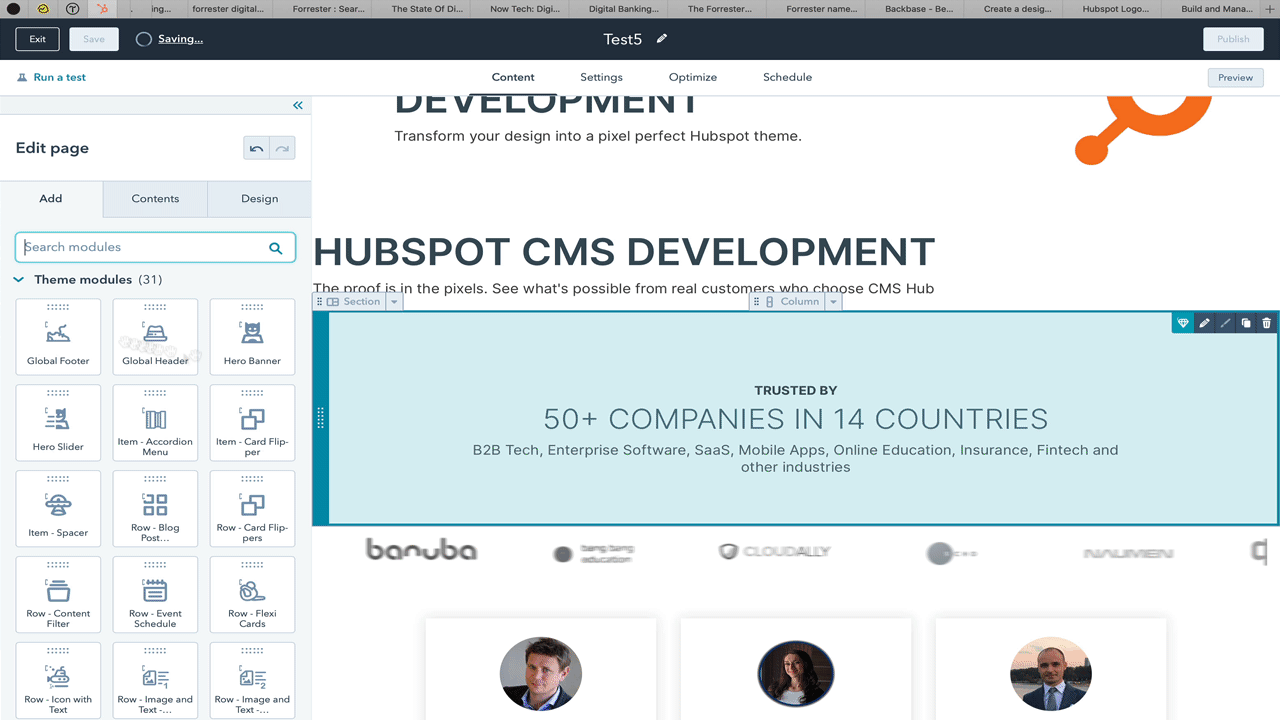Open the Column dropdown arrow

[x=834, y=301]
